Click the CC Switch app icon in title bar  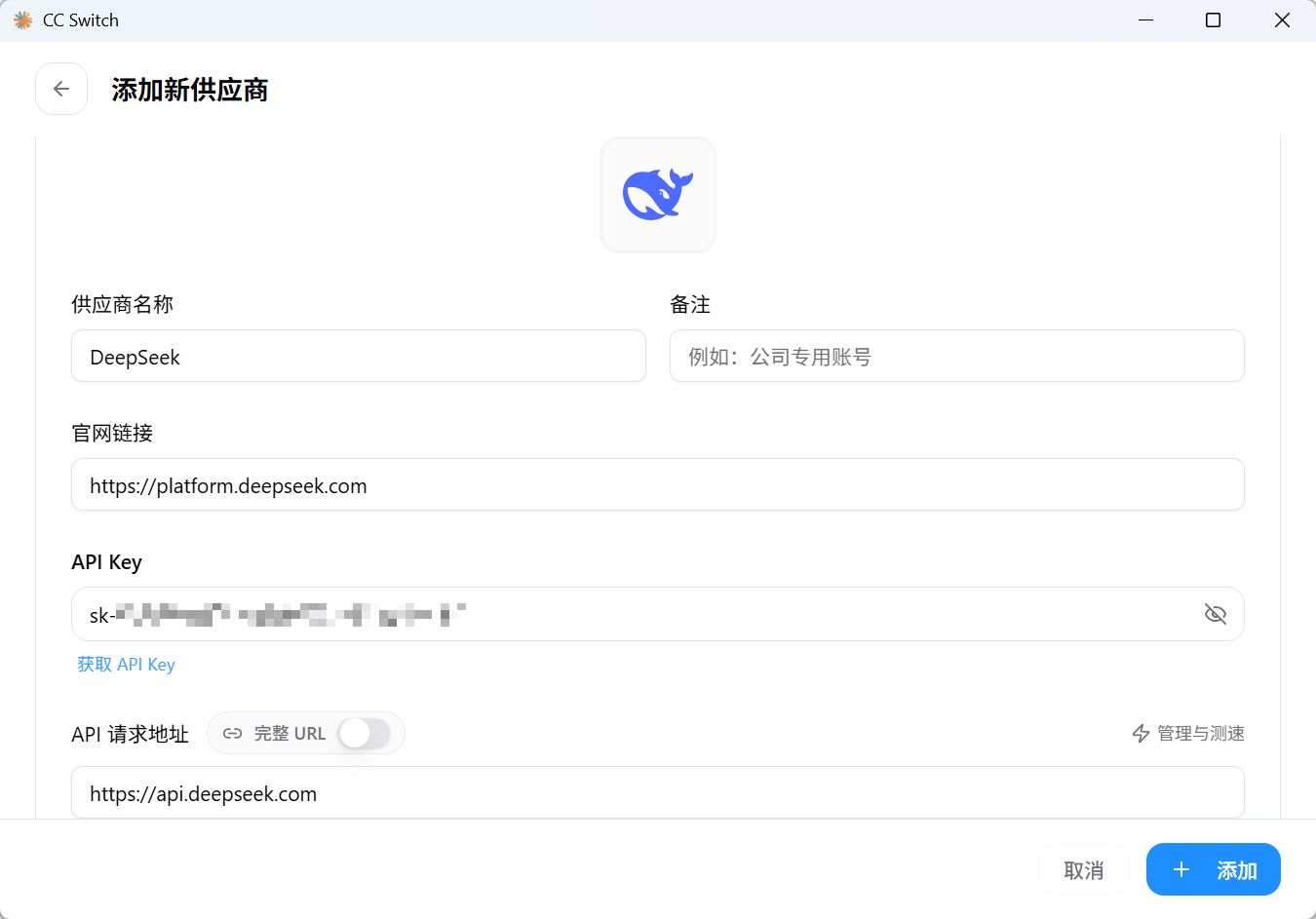23,20
